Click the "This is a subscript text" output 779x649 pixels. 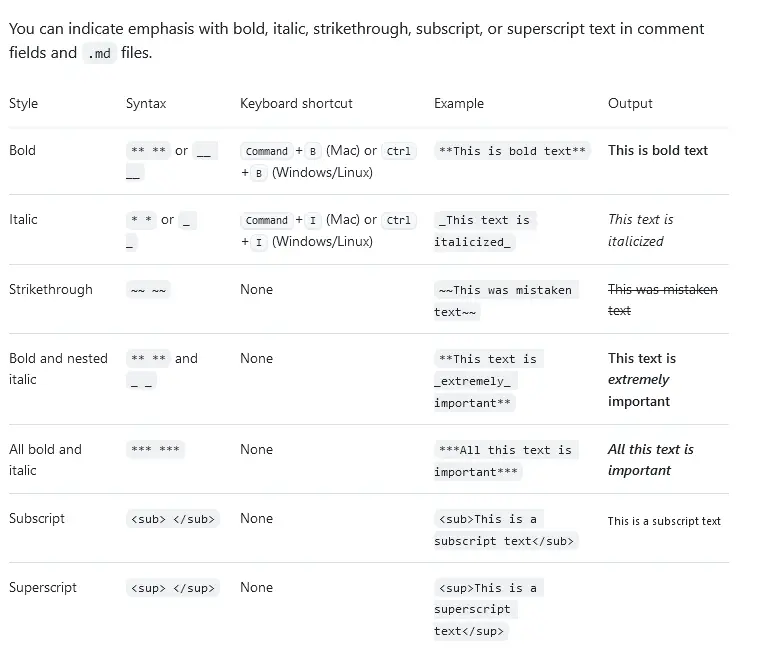coord(664,521)
